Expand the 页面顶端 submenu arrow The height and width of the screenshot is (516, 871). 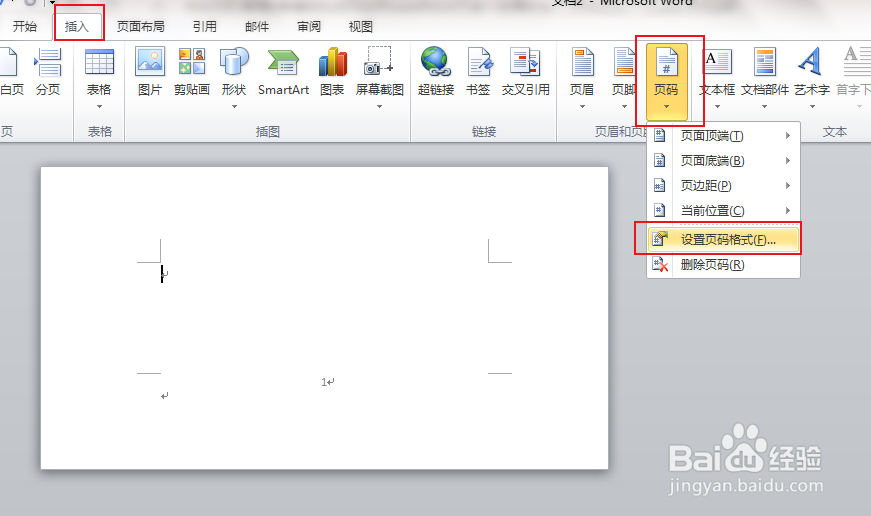[788, 136]
